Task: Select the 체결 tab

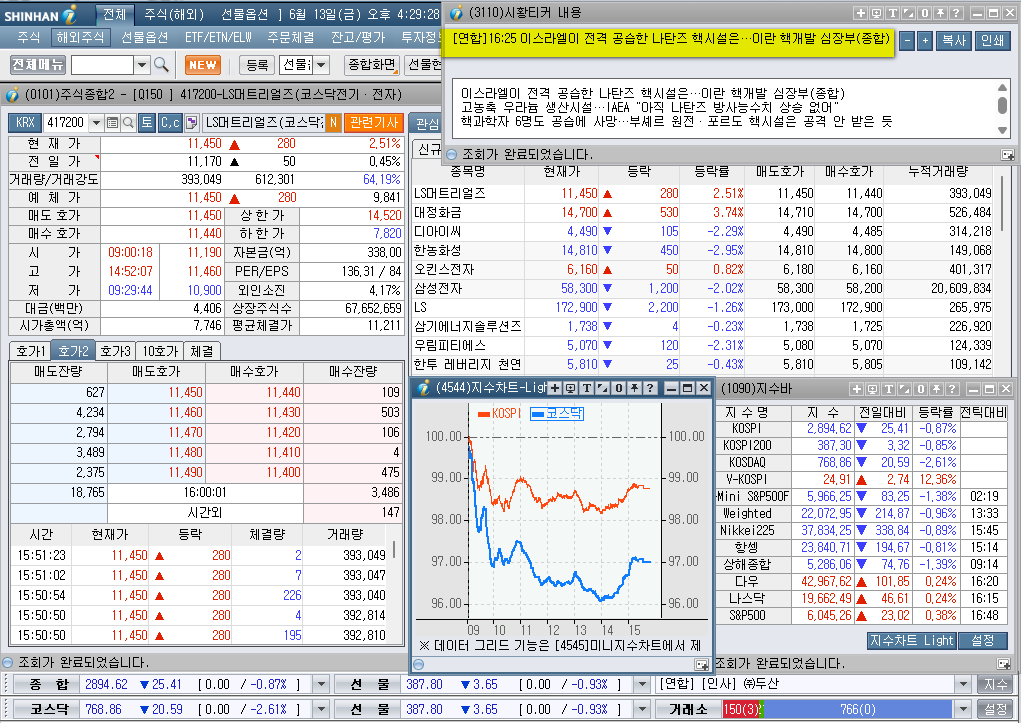Action: click(x=202, y=351)
